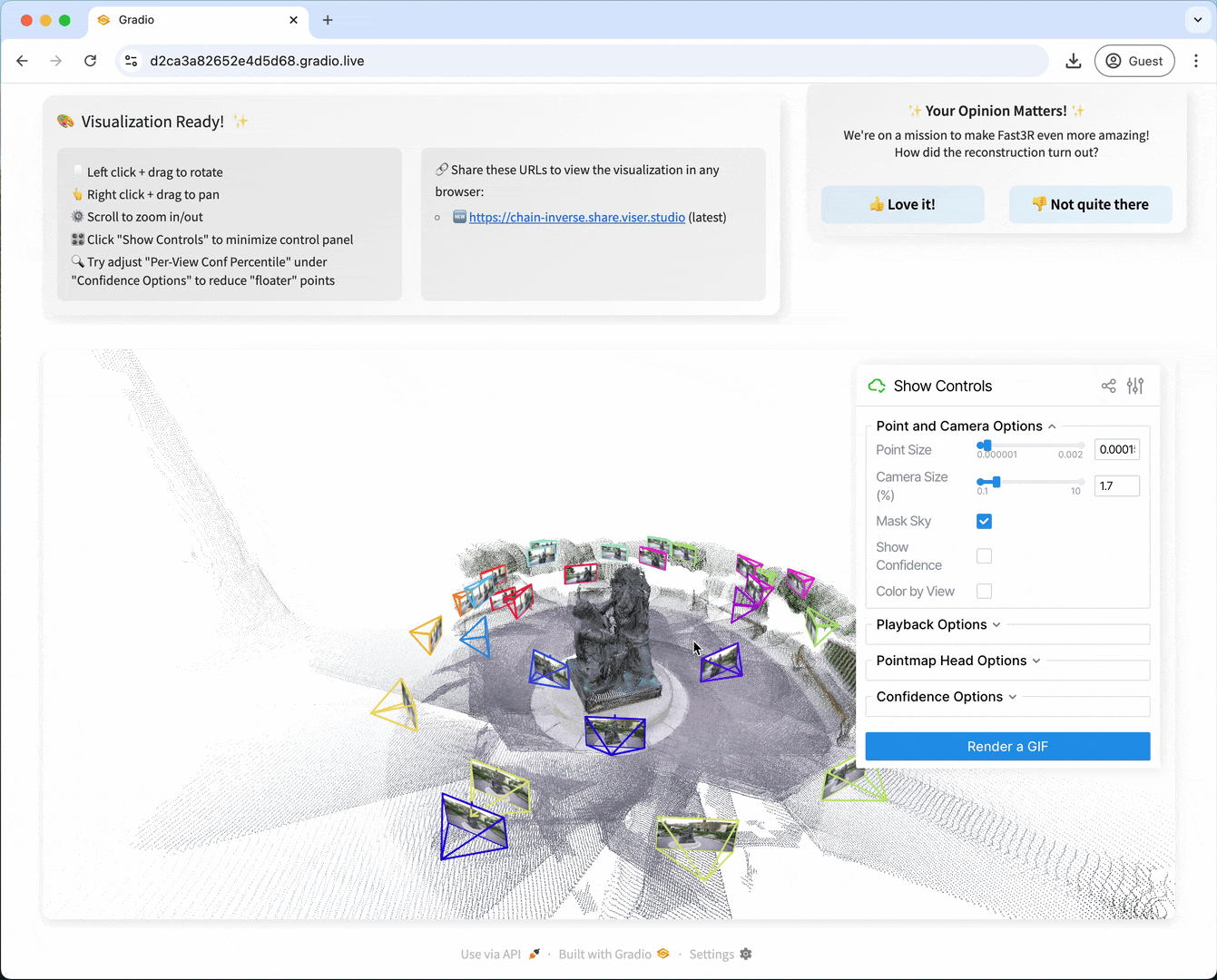Click the Love it! feedback button
The image size is (1217, 980).
pos(902,204)
